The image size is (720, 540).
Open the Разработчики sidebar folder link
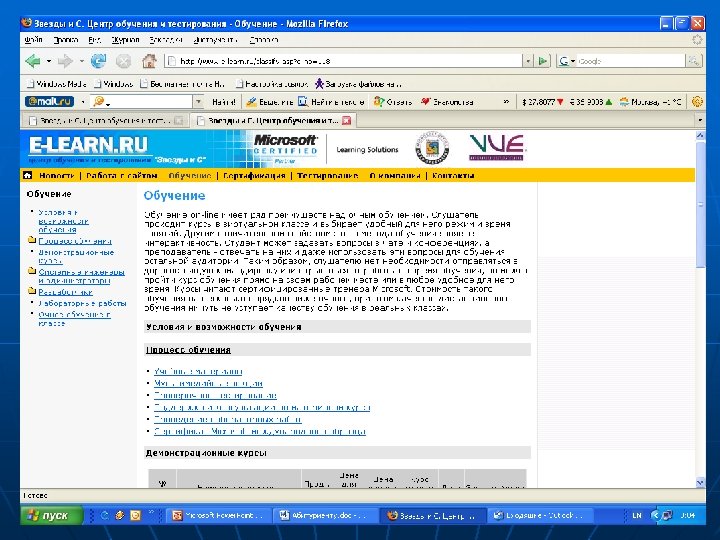pos(65,292)
